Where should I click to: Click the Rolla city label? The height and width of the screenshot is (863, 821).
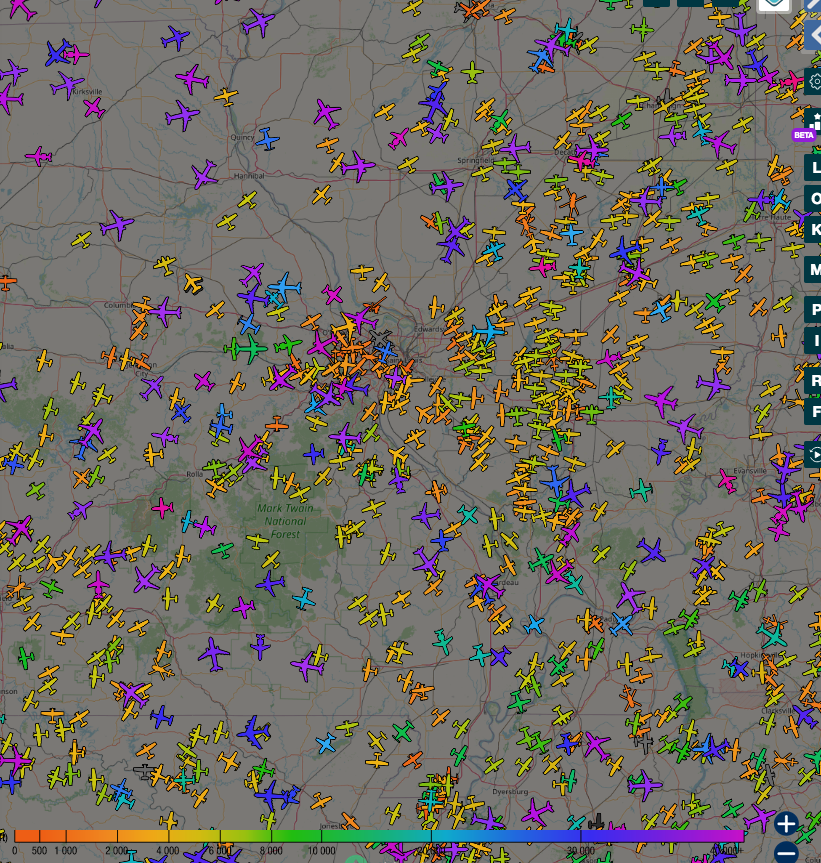[x=195, y=473]
